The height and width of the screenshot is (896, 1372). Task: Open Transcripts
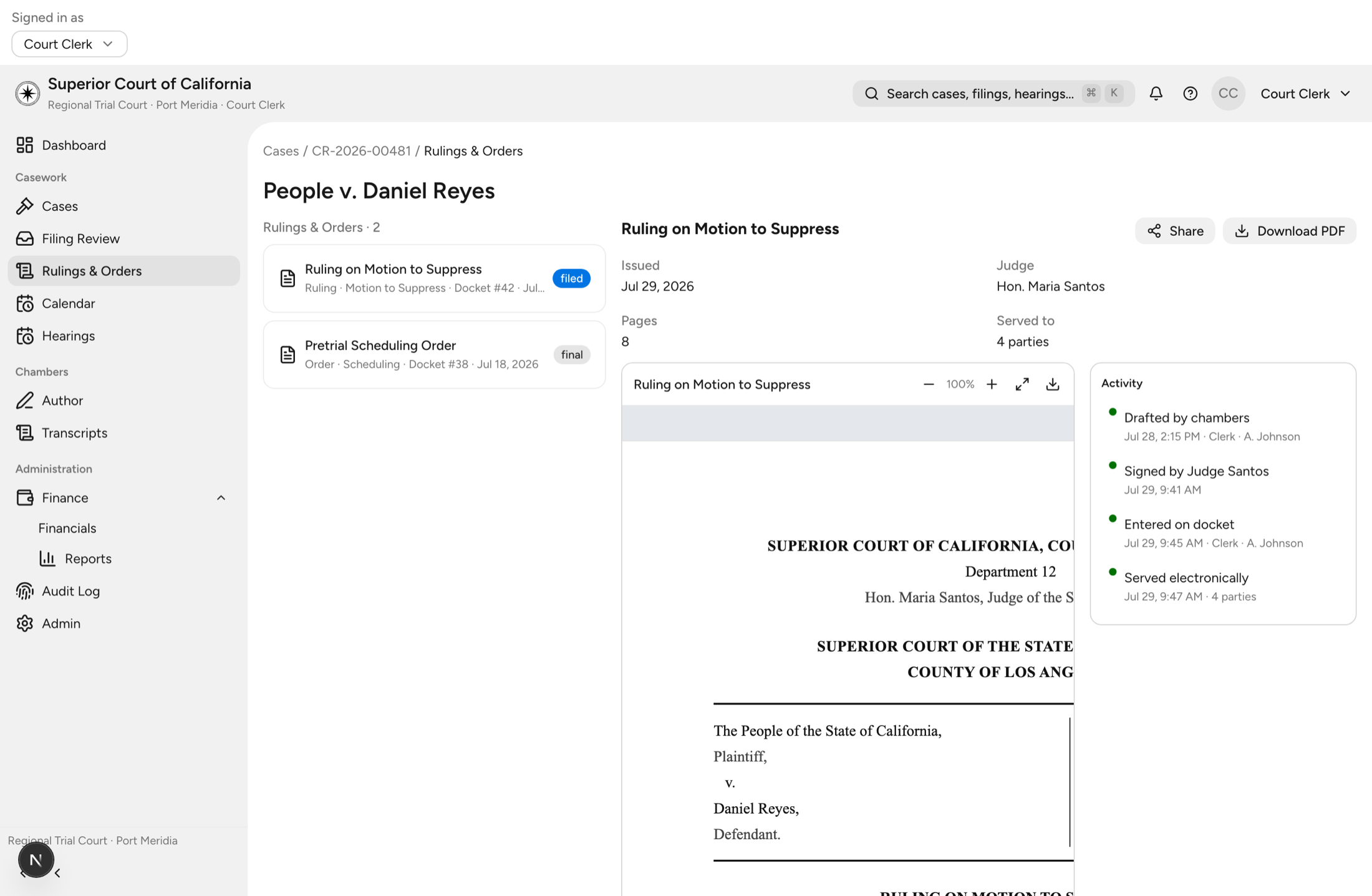[123, 433]
